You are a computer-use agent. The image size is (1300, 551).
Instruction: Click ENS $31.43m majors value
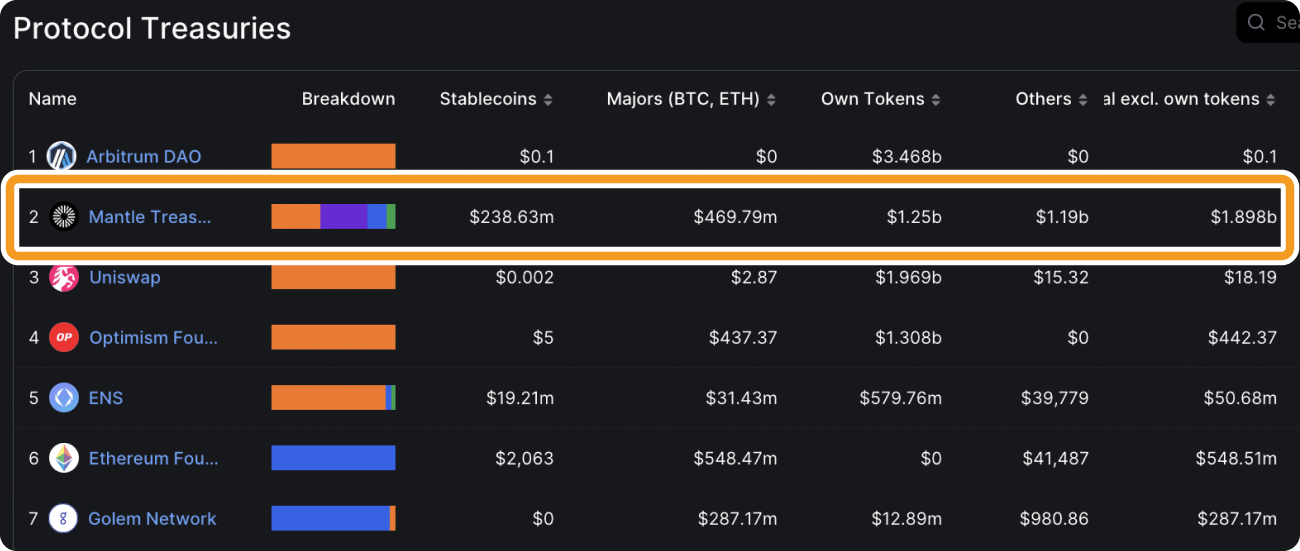[742, 398]
